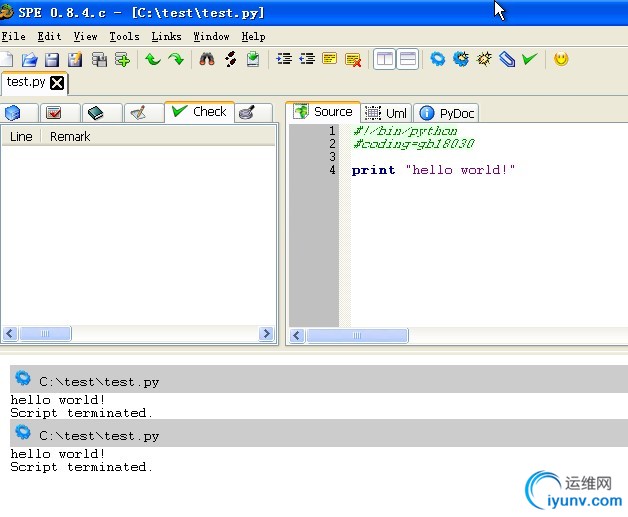Click the Indent icon
The image size is (628, 517).
coord(284,59)
